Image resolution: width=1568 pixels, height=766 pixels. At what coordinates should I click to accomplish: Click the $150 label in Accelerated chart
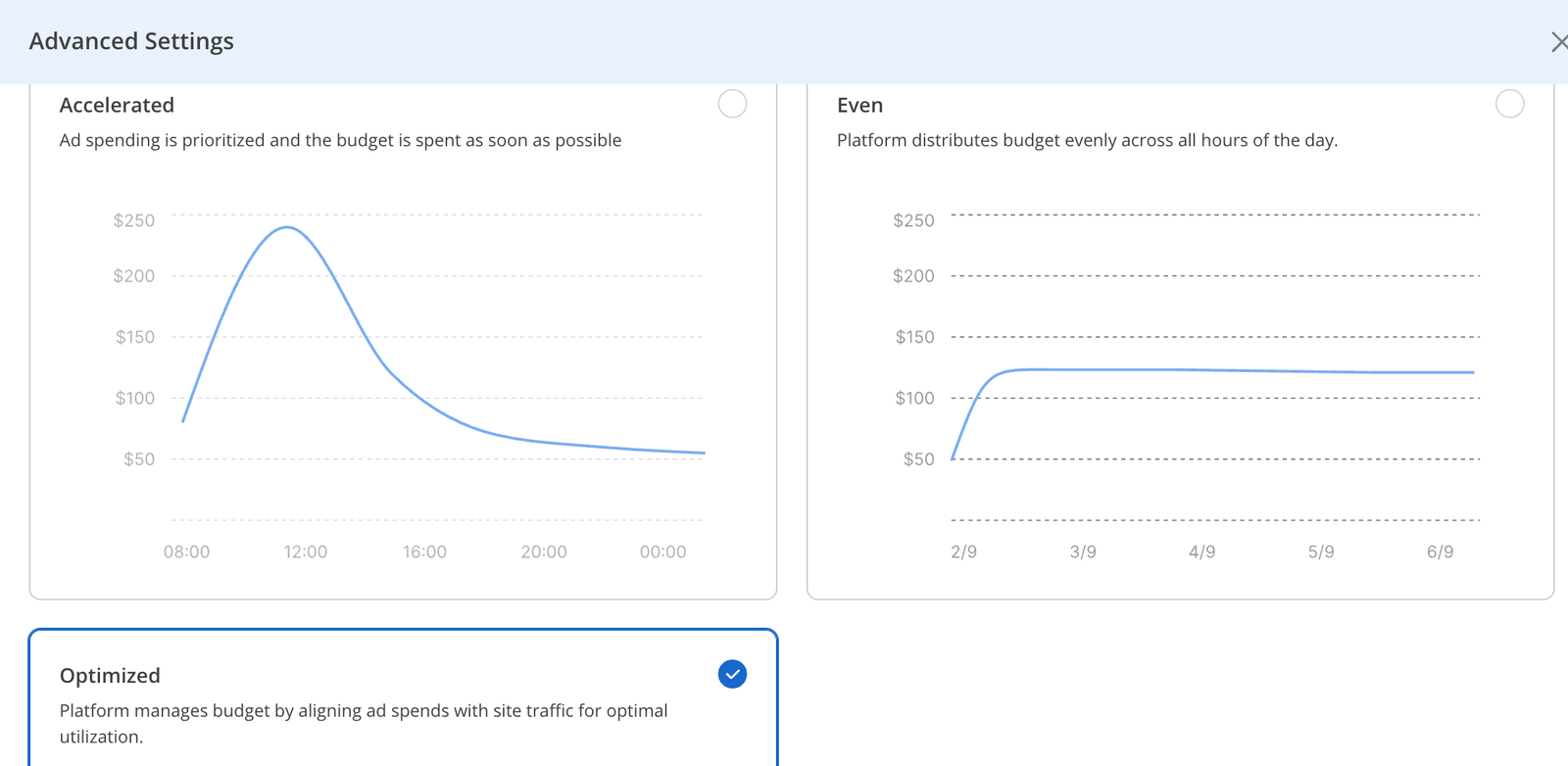135,337
